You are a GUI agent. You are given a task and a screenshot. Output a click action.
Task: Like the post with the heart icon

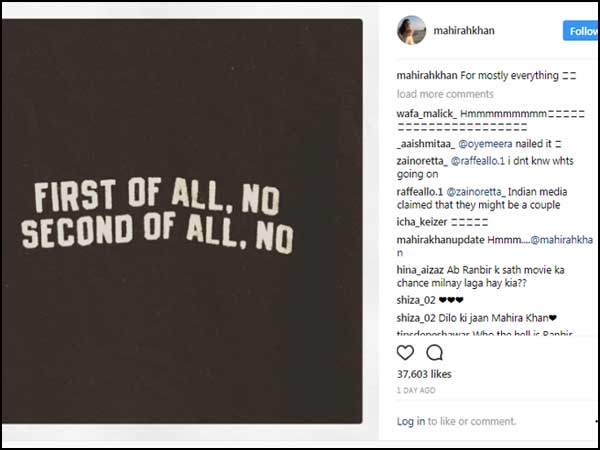pos(405,352)
